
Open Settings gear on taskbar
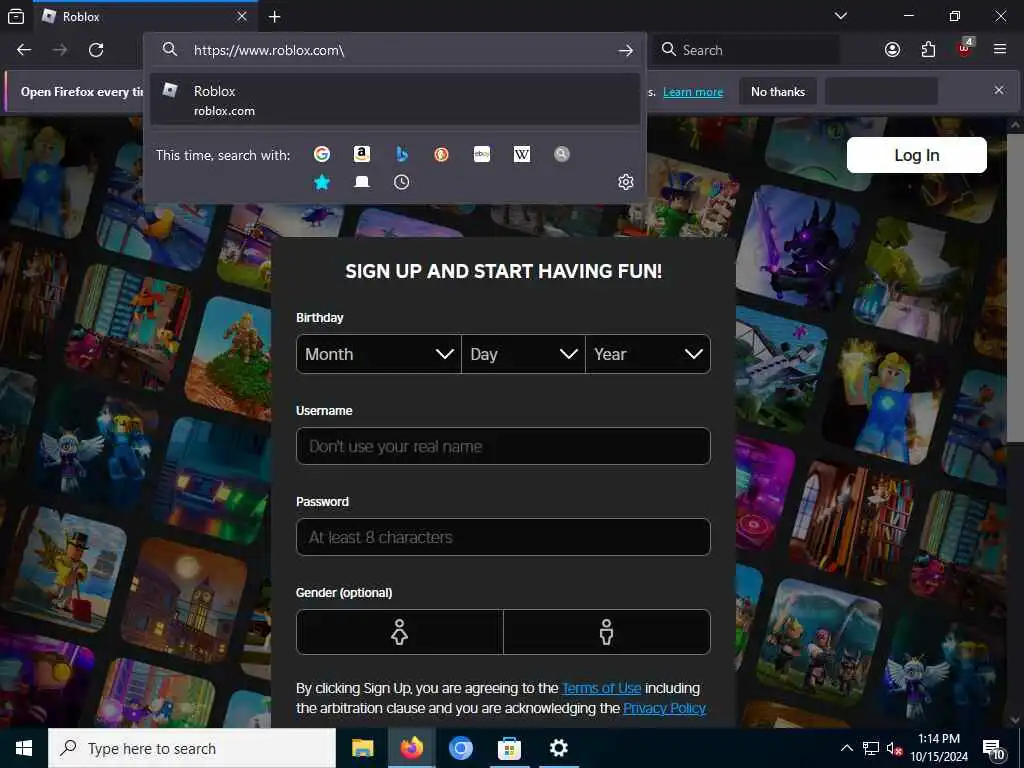(558, 748)
